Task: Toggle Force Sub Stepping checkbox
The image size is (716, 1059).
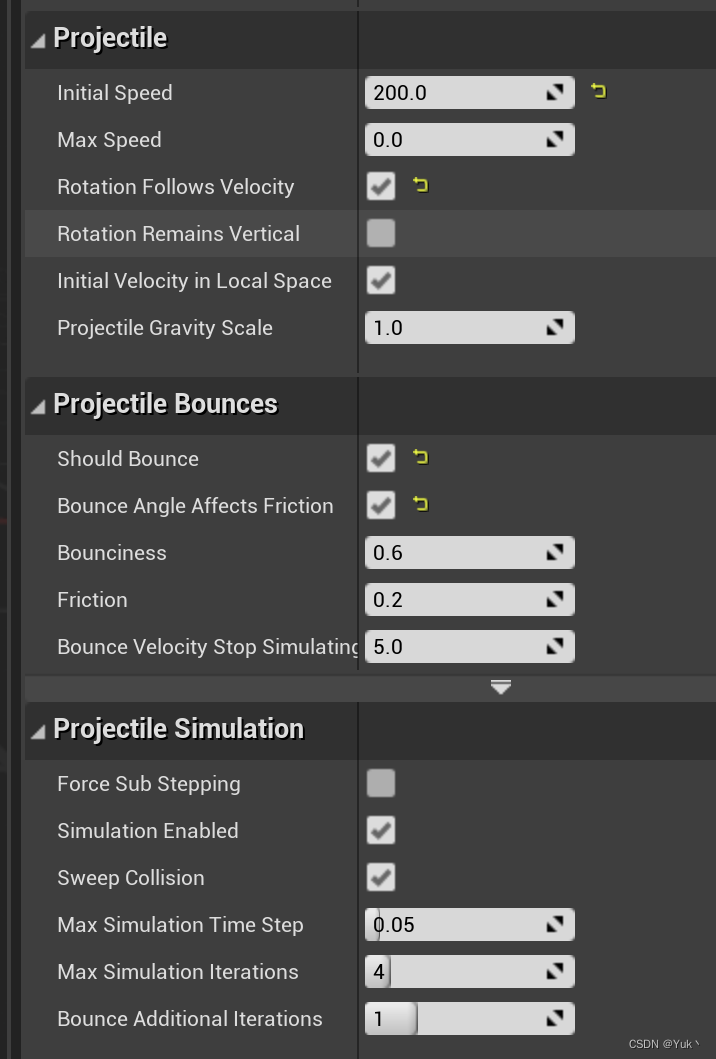Action: pyautogui.click(x=381, y=783)
